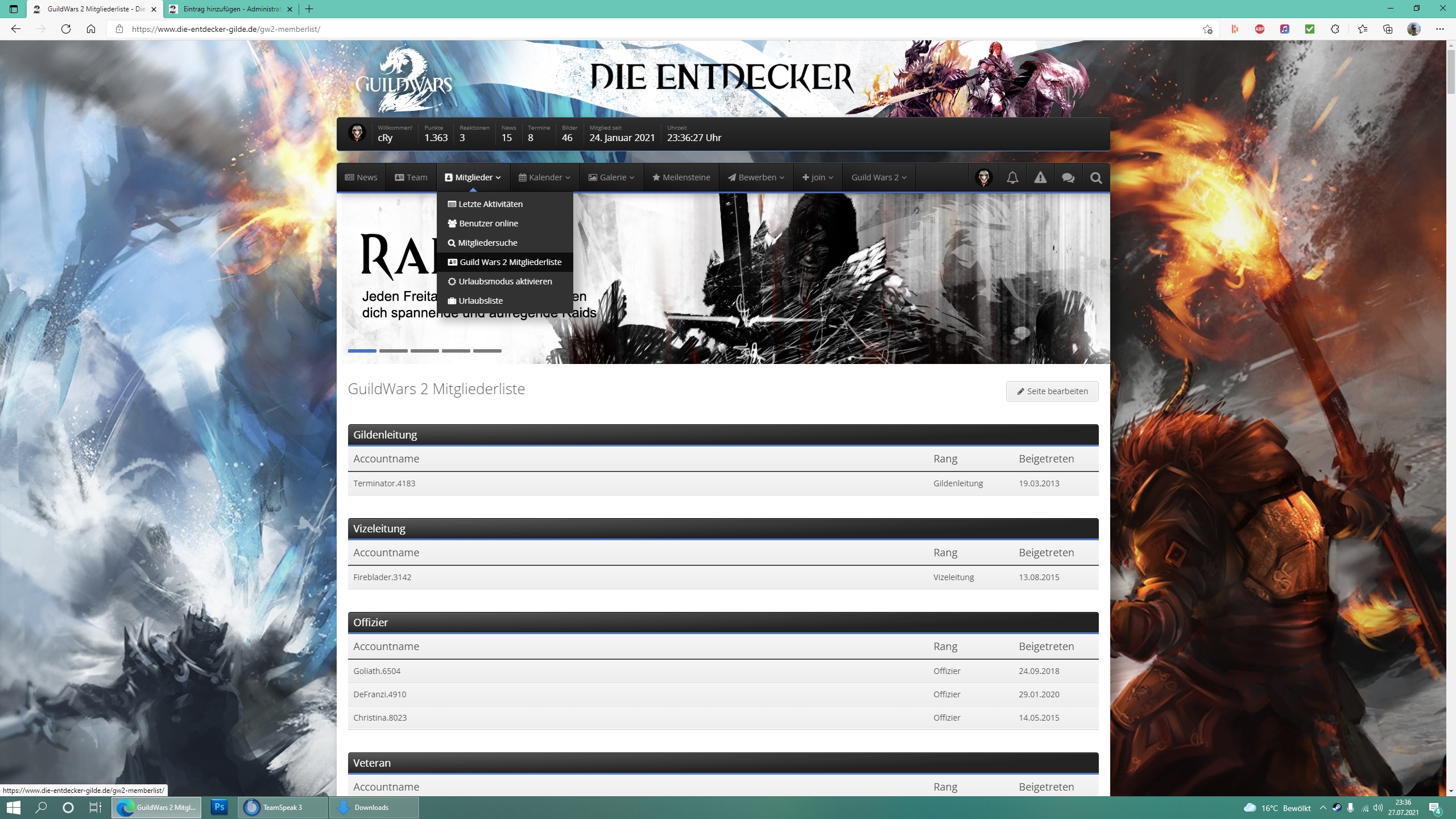The height and width of the screenshot is (819, 1456).
Task: Select Urlaubsmodus aktivieren menu entry
Action: [504, 281]
